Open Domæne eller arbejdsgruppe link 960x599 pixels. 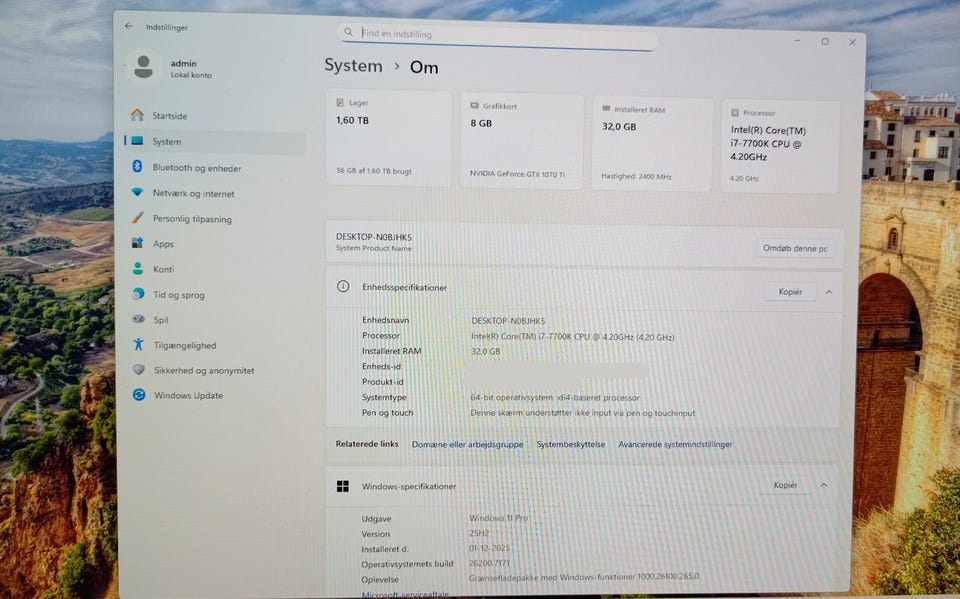pos(467,444)
